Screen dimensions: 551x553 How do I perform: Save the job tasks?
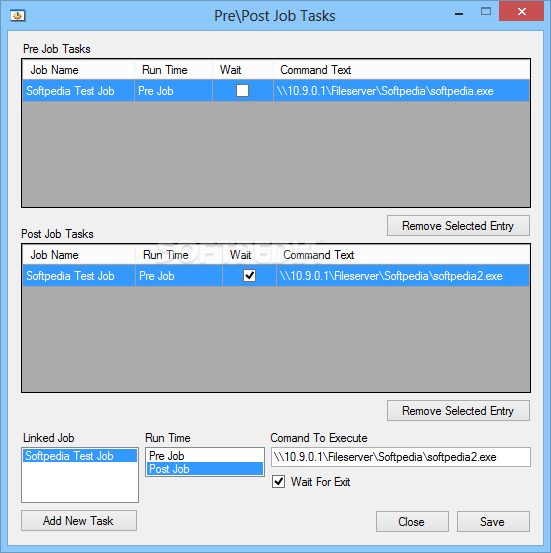coord(493,522)
